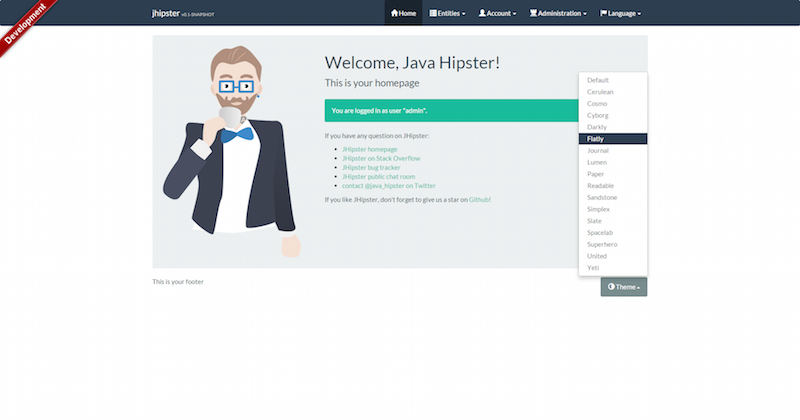Select the Default theme option
Screen dimensions: 800x420
(598, 80)
